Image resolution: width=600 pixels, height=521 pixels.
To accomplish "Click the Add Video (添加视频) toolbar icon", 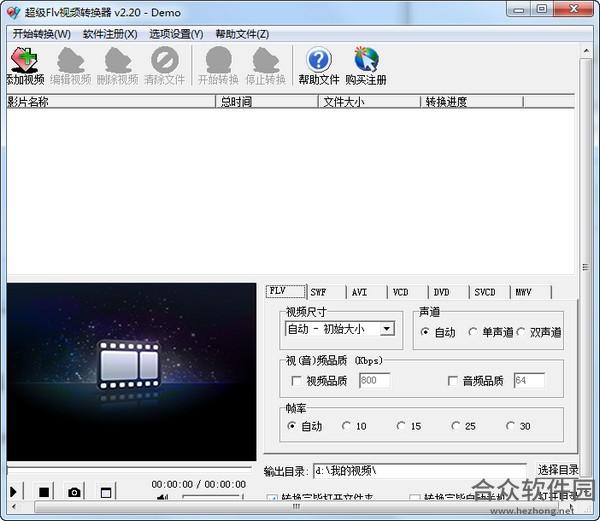I will click(25, 65).
